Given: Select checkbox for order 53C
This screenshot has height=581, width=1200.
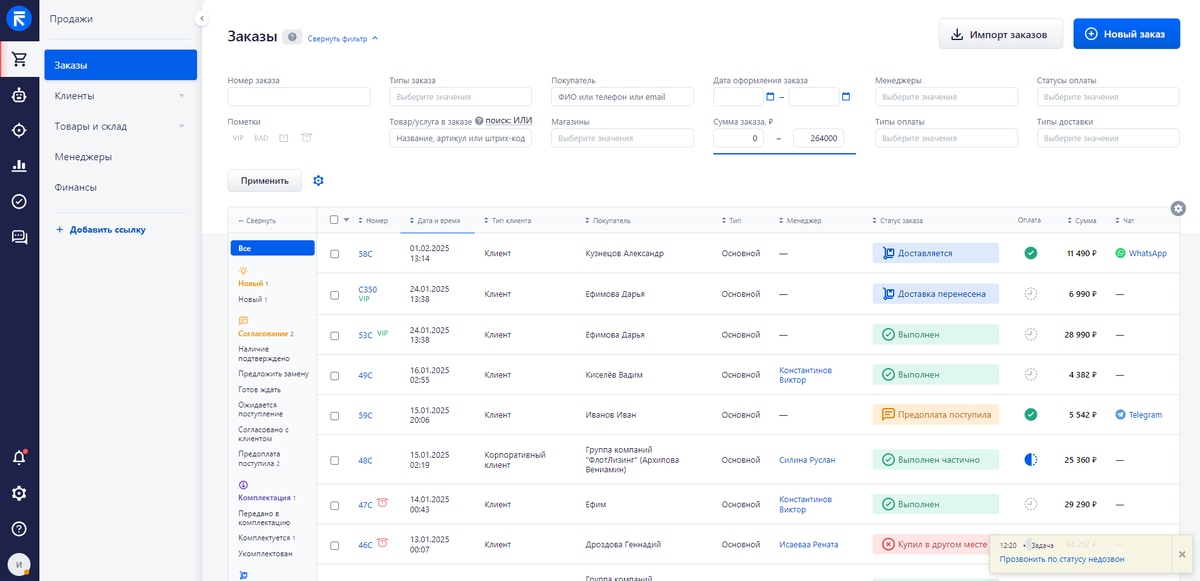Looking at the screenshot, I should [x=335, y=335].
